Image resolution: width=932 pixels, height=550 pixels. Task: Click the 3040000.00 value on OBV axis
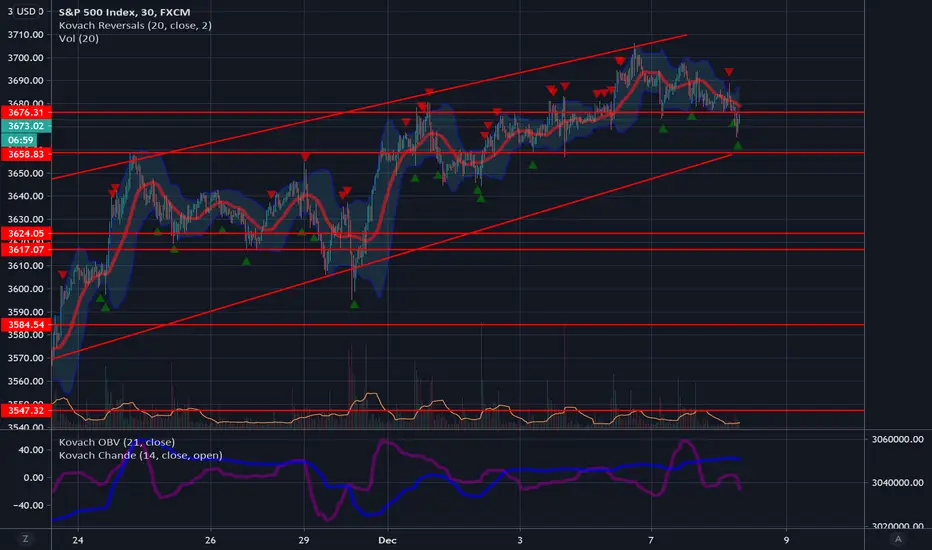(x=898, y=482)
